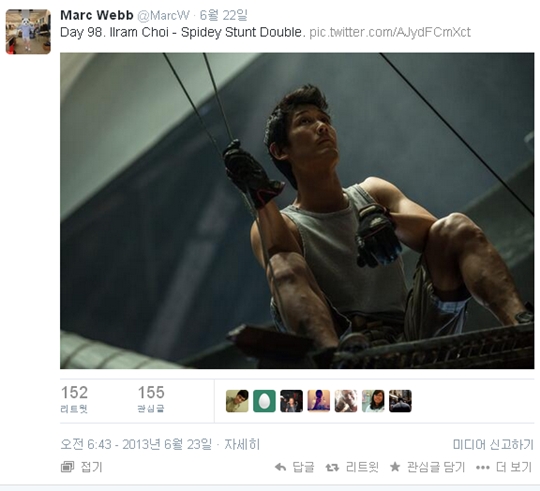Report media via 미디어 신고하기
540x491 pixels.
click(x=493, y=445)
